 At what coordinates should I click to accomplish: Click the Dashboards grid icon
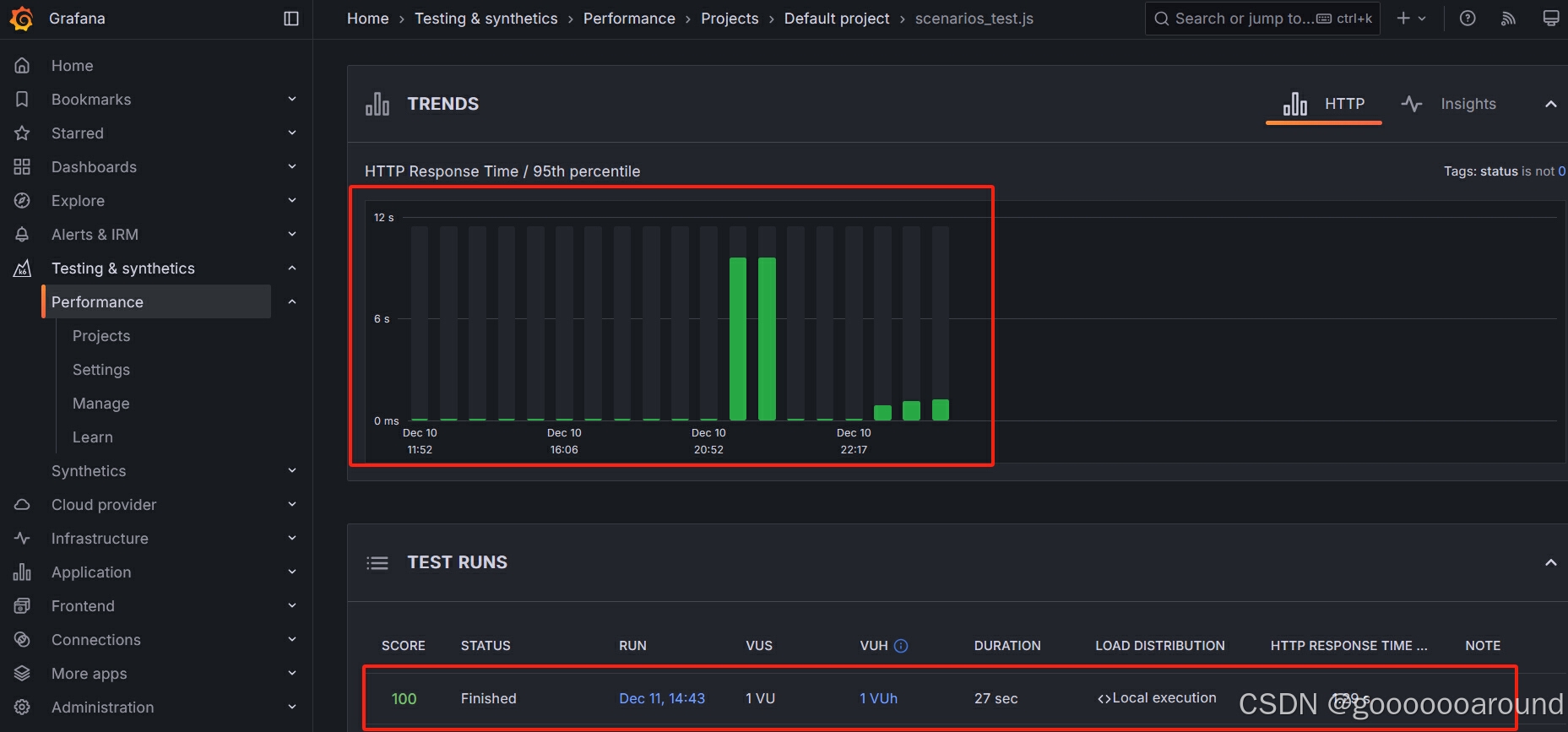(x=23, y=166)
